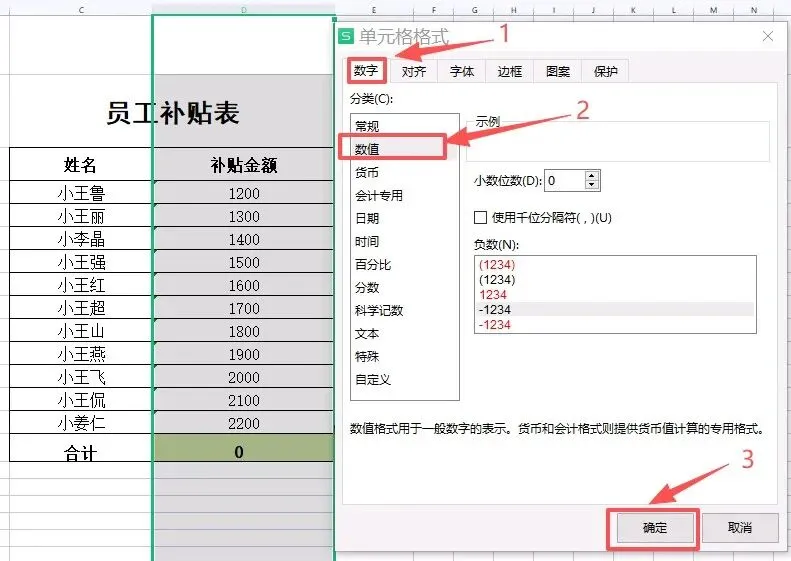Click the 合计 total cell showing 0
The height and width of the screenshot is (561, 791).
(x=244, y=448)
